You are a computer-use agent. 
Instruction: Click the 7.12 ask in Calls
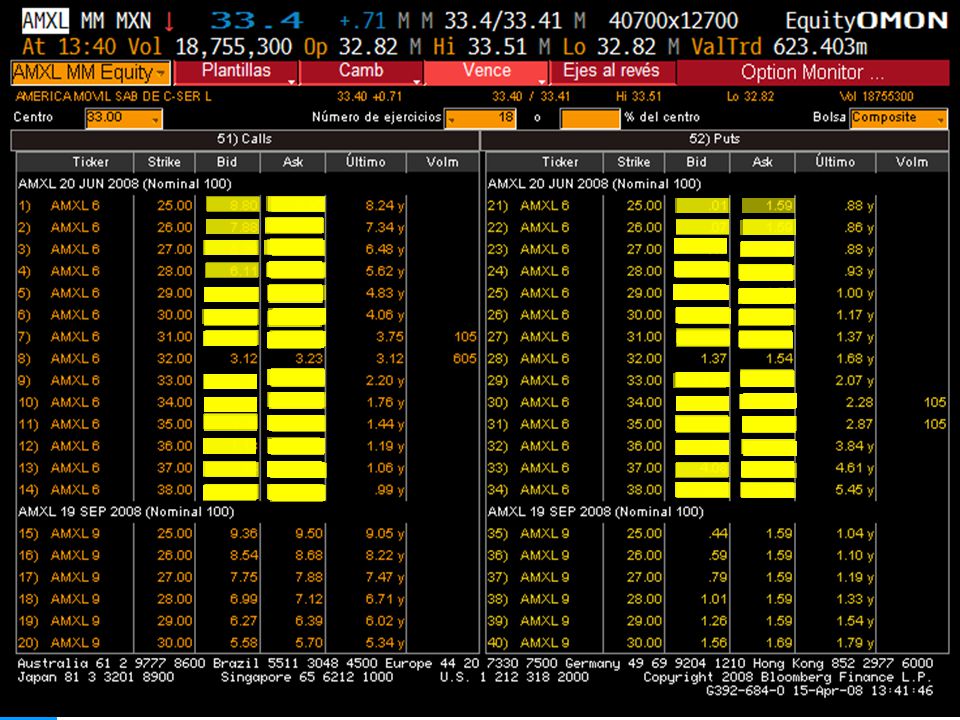click(x=309, y=599)
